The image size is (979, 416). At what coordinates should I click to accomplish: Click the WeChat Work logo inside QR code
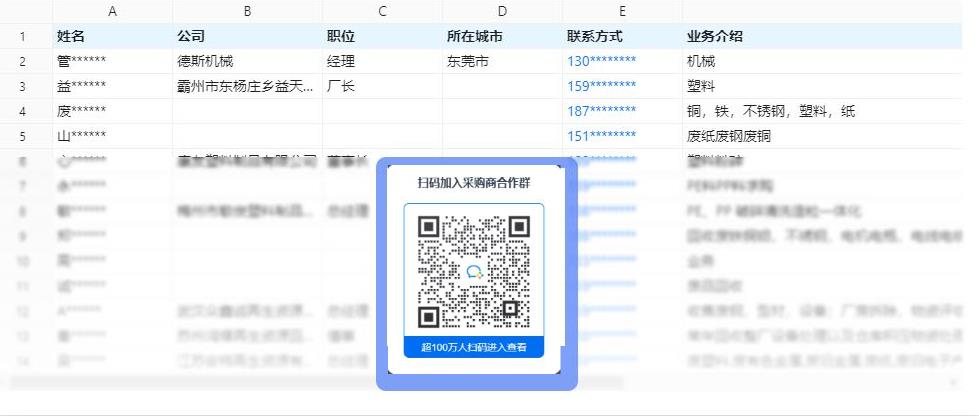pos(473,272)
